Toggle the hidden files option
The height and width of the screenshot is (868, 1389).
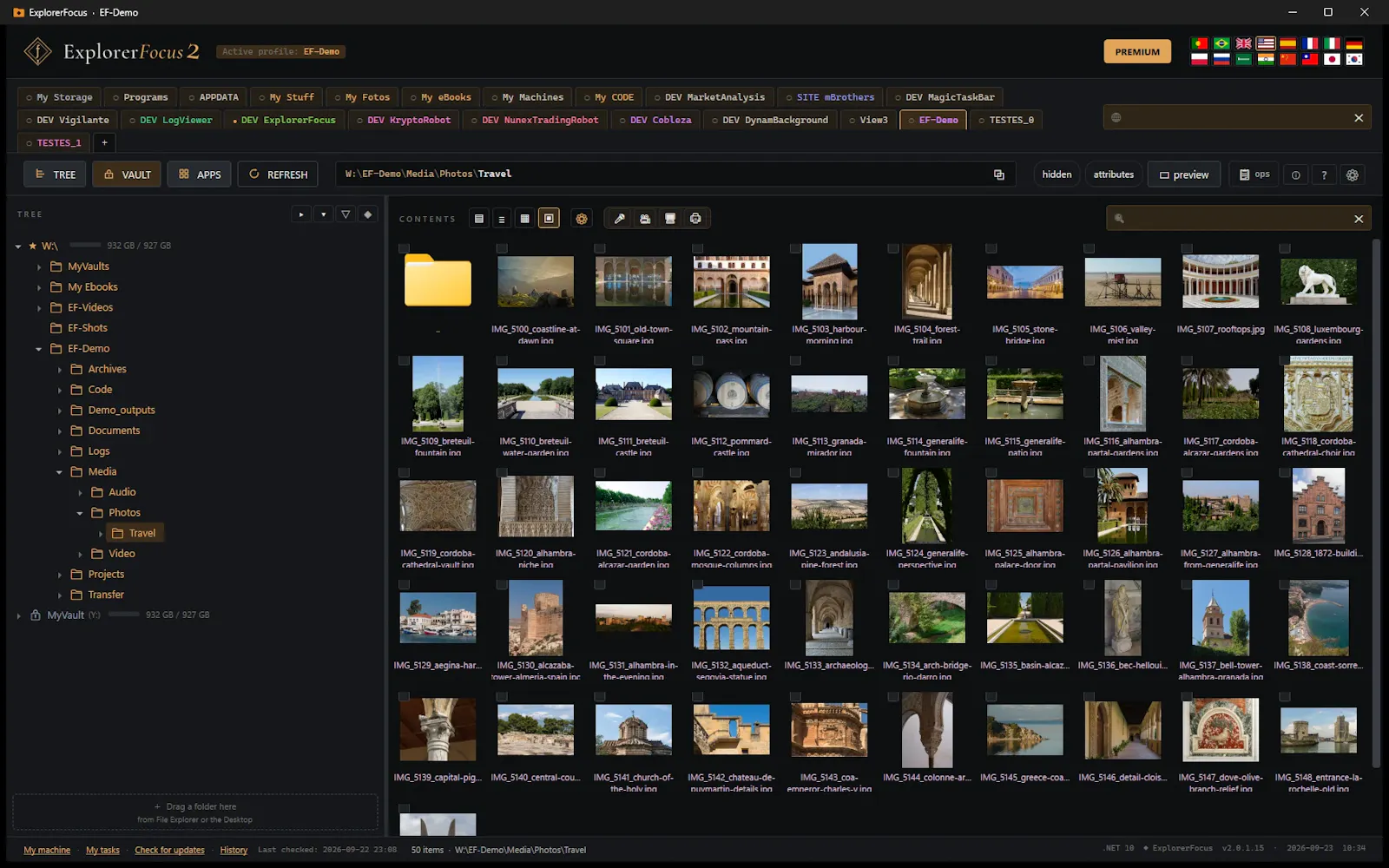1057,174
